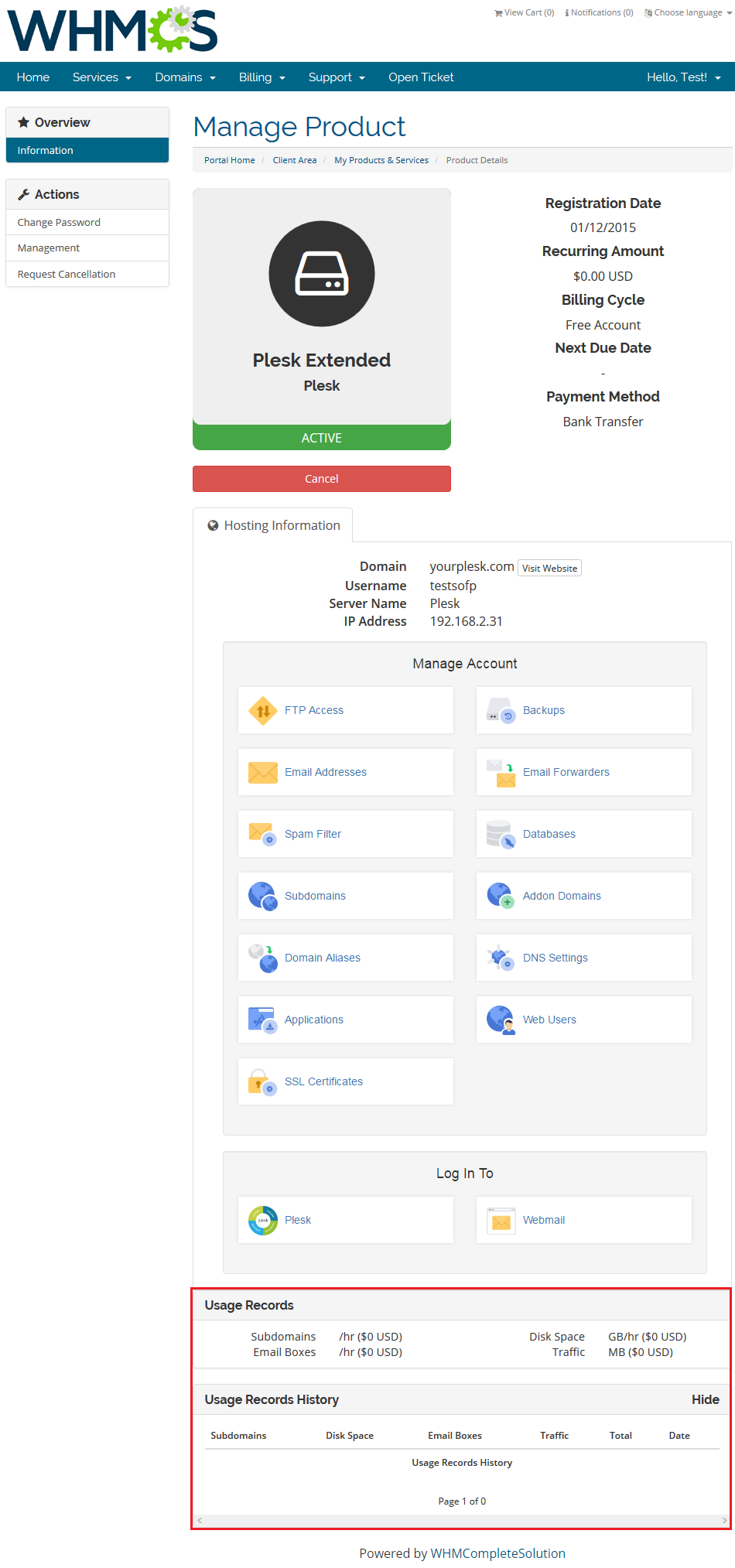Click the Subdomains column header
The image size is (735, 1568).
coord(238,1435)
